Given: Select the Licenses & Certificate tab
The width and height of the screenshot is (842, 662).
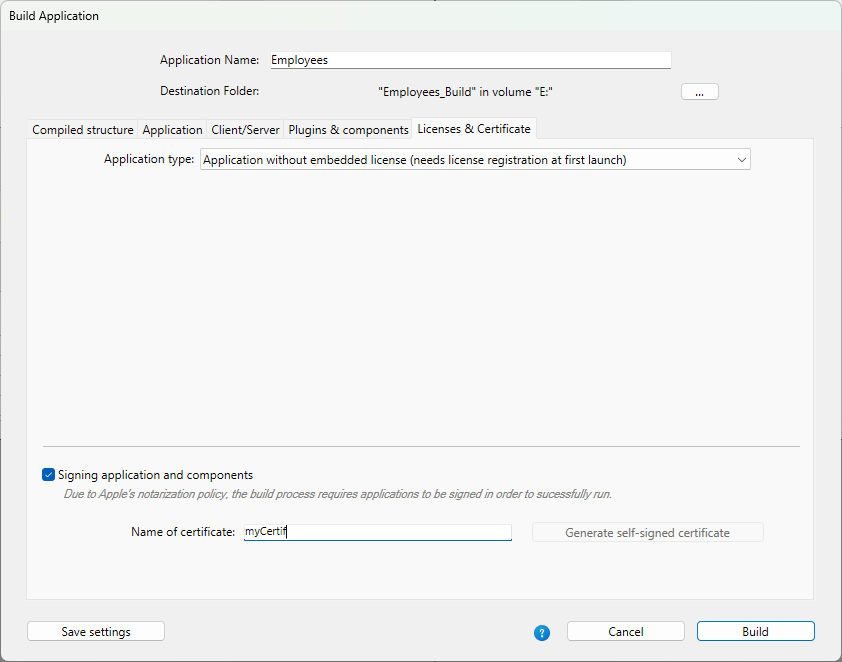Looking at the screenshot, I should [x=474, y=128].
